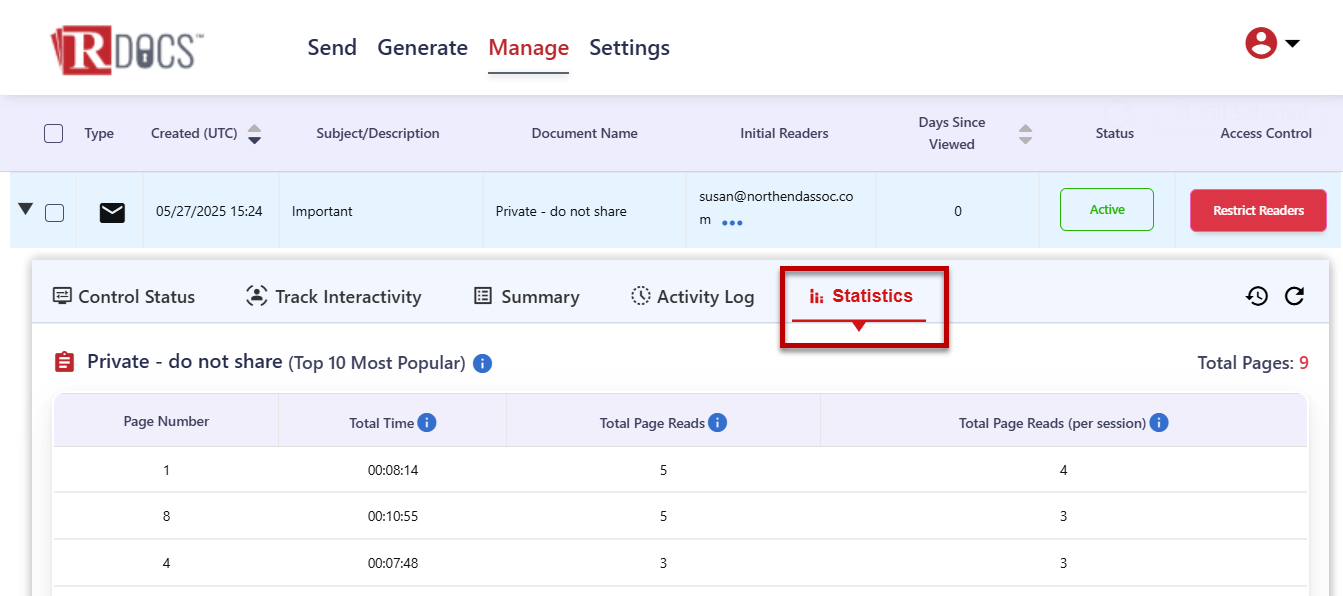
Task: Click the Restrict Readers button
Action: coord(1258,211)
